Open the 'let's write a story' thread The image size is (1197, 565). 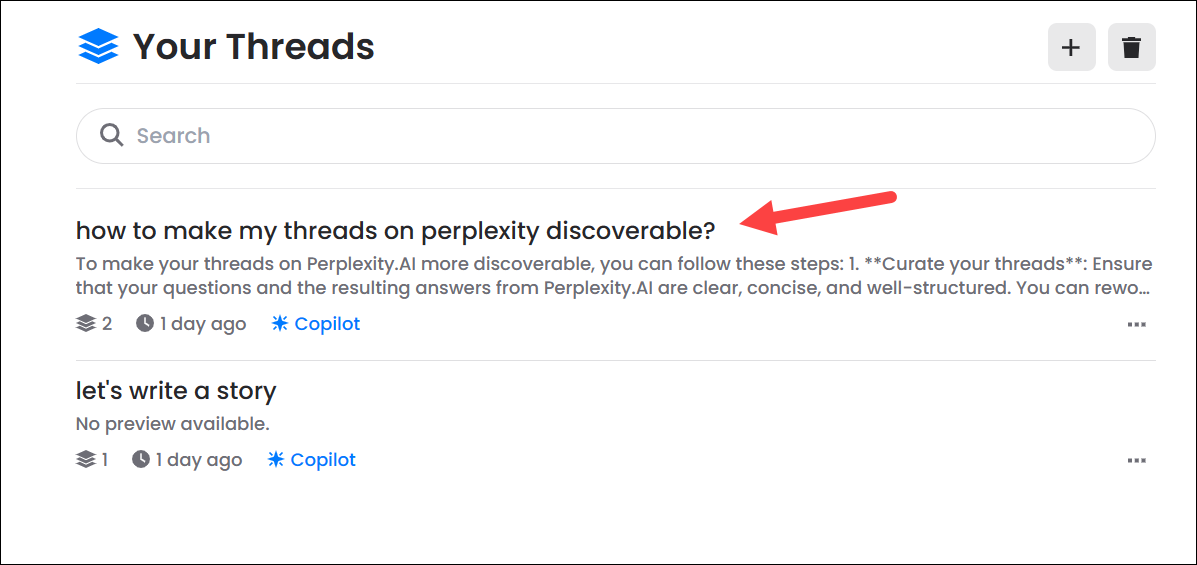[x=176, y=390]
